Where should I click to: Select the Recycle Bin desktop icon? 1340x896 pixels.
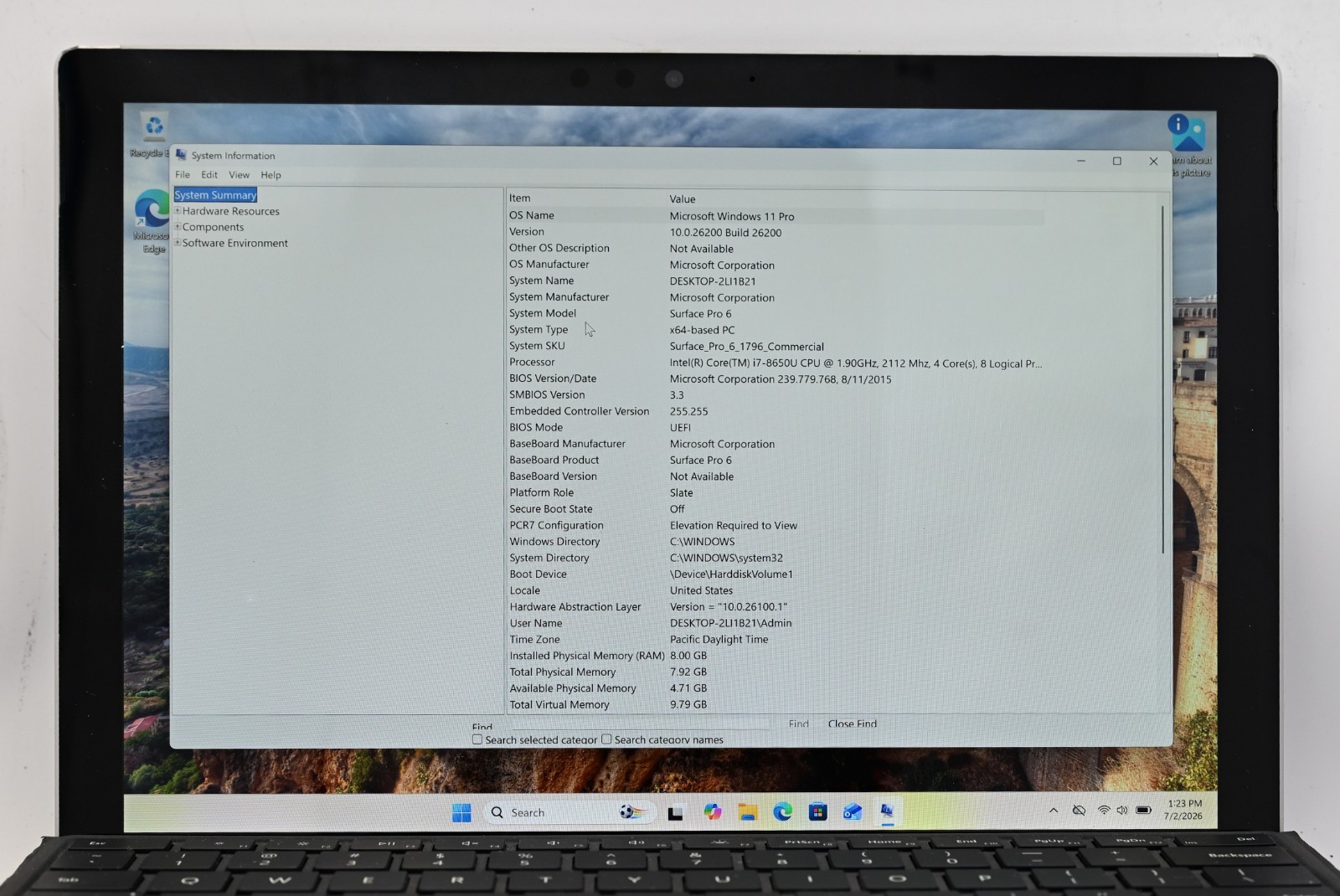153,135
